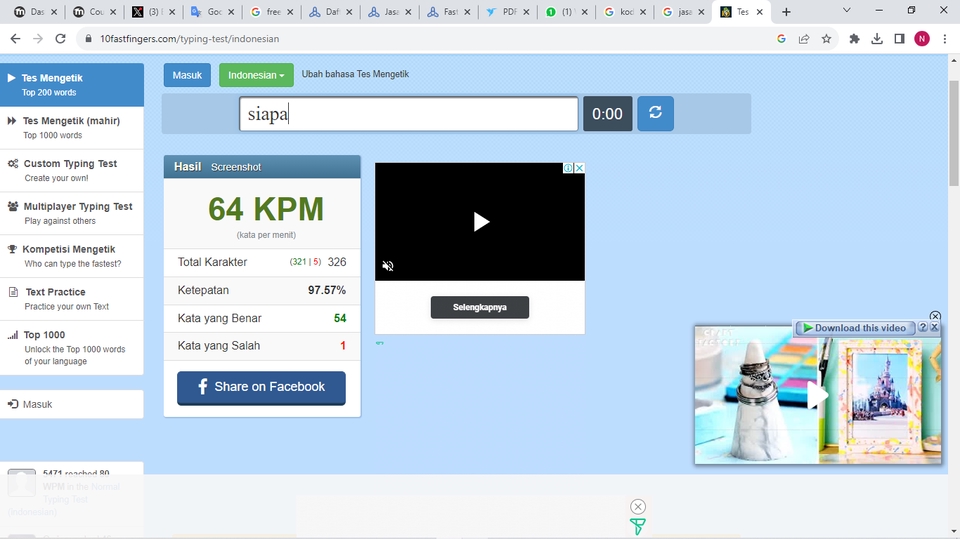Open browser downloads icon

click(x=877, y=39)
